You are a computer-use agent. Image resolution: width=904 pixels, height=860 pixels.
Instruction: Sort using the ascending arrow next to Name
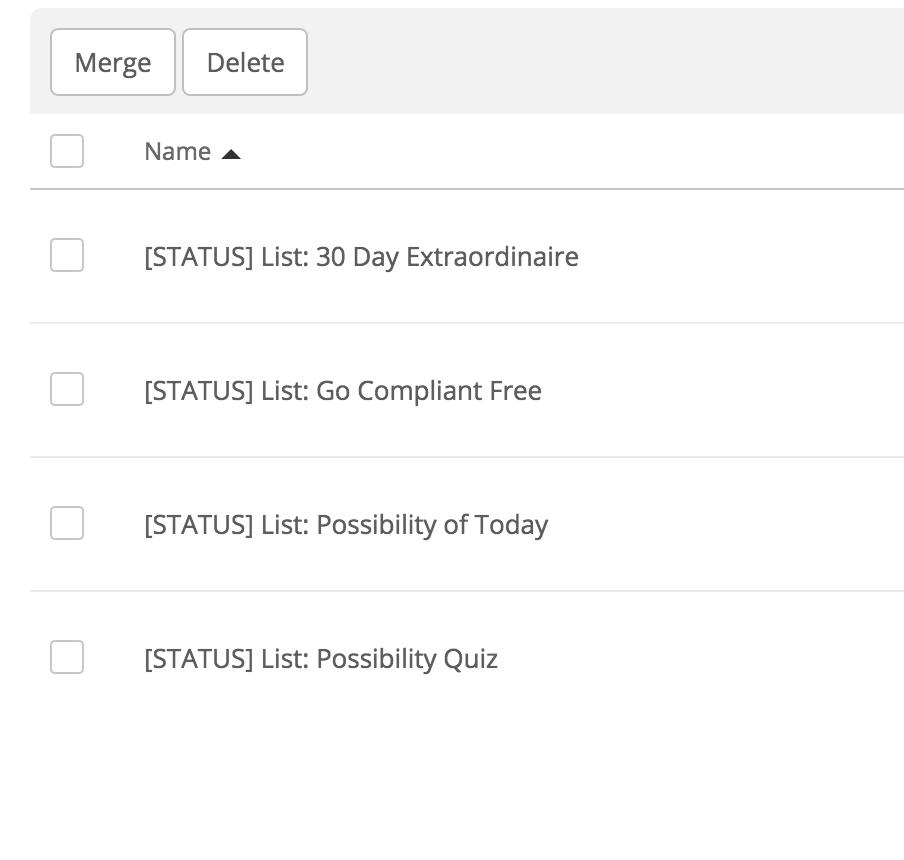[x=231, y=154]
